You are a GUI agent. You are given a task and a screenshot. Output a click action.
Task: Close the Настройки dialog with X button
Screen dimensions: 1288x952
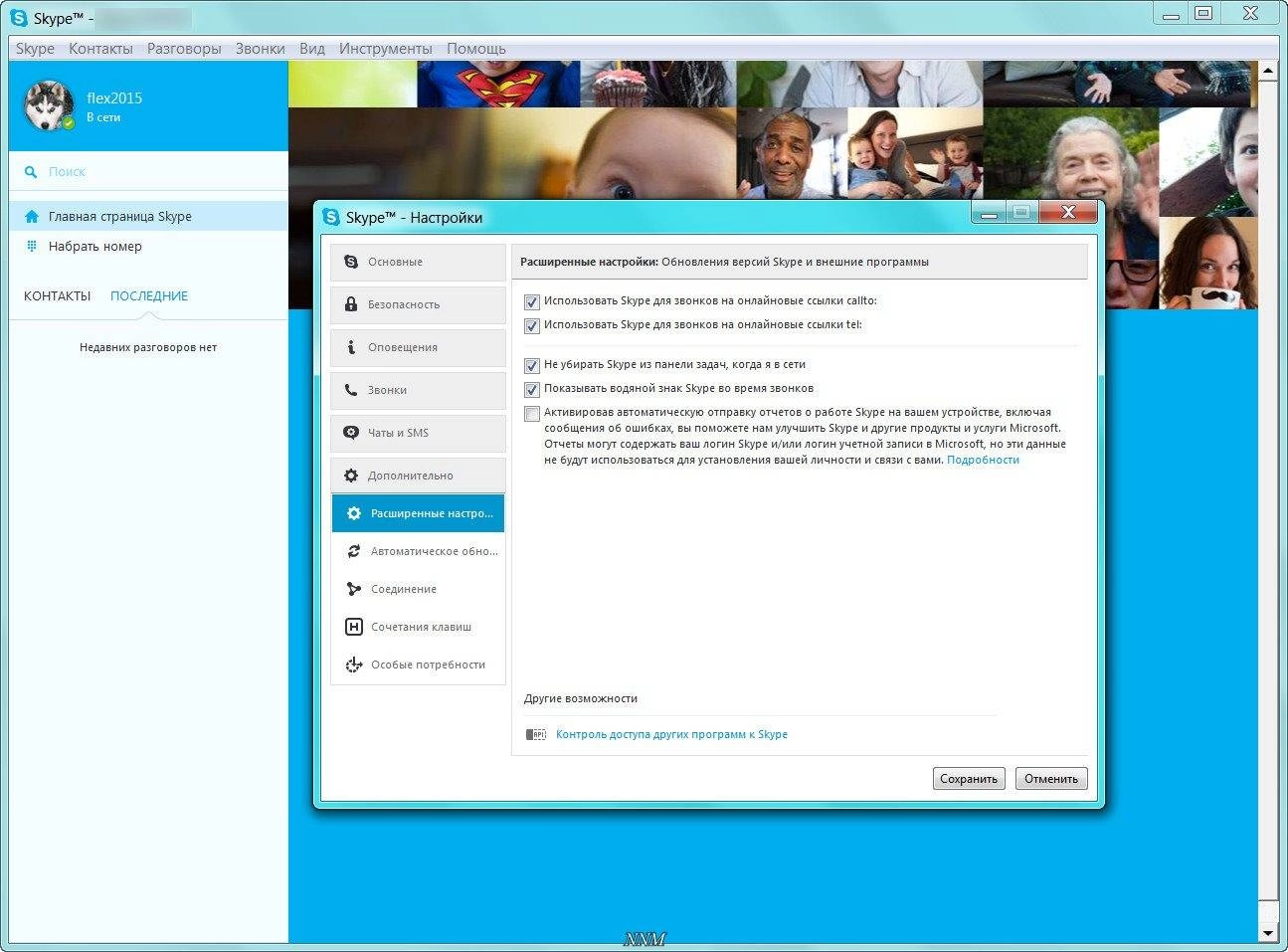coord(1068,212)
